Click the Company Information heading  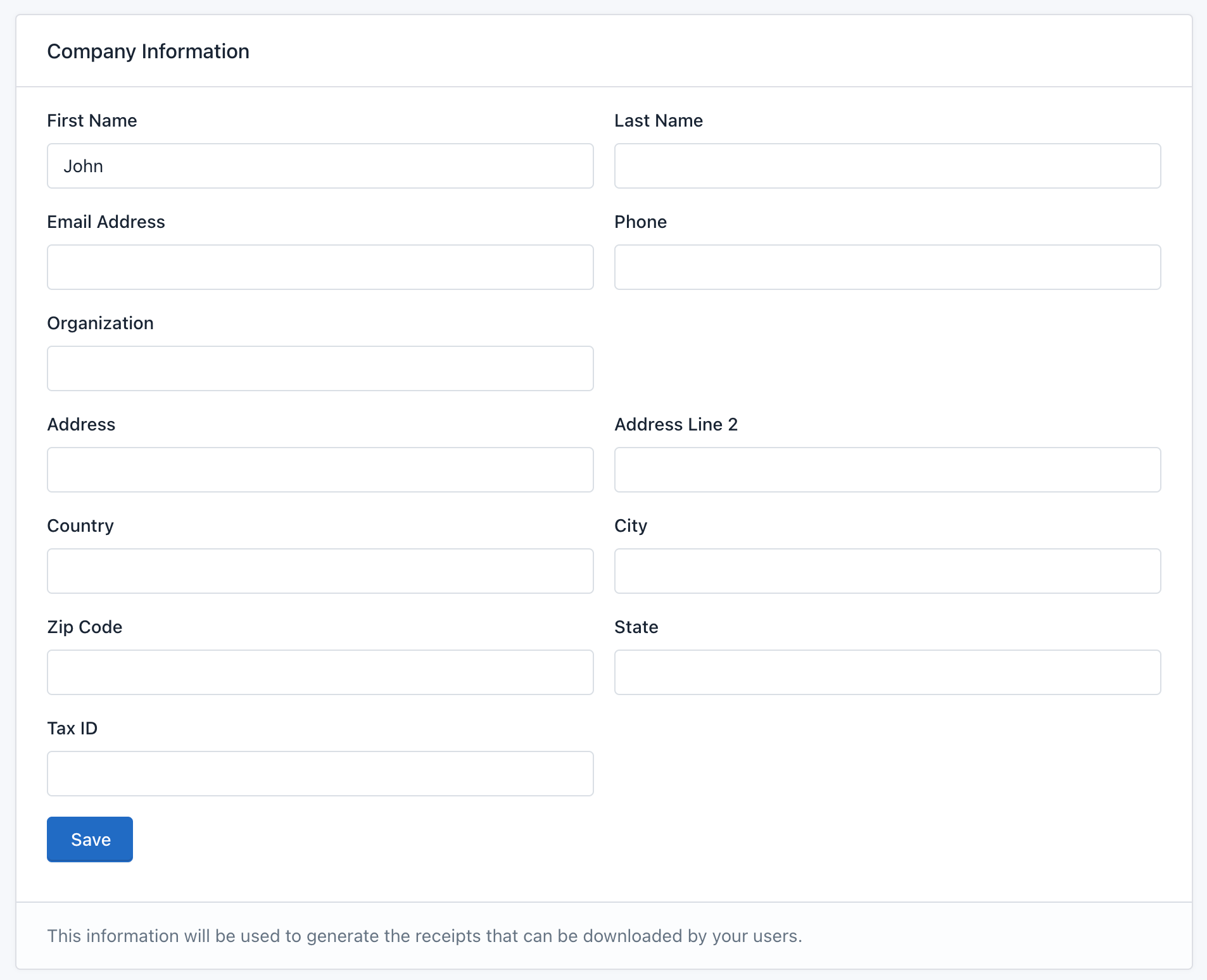tap(148, 51)
